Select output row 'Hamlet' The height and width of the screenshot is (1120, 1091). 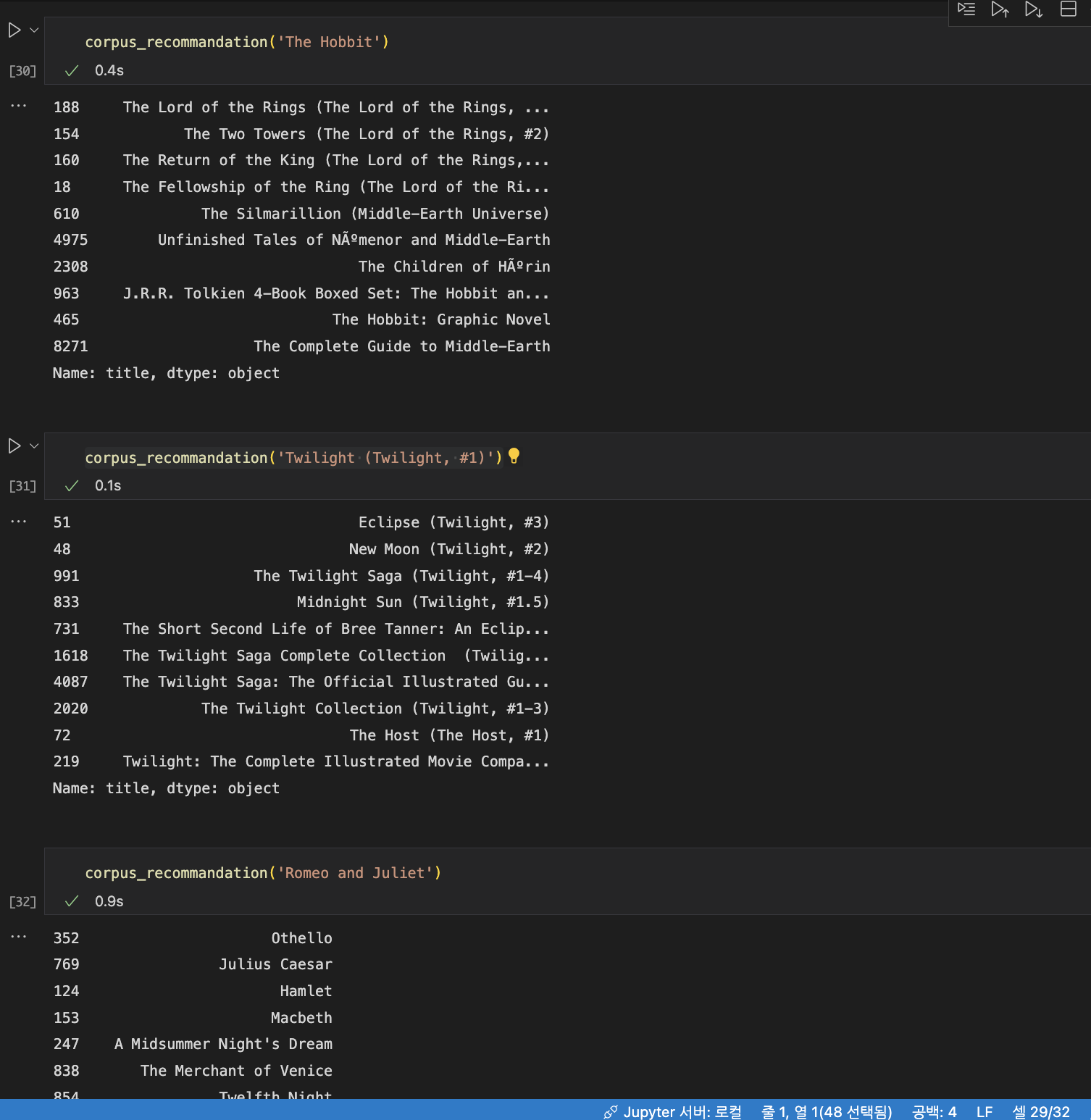(x=193, y=991)
